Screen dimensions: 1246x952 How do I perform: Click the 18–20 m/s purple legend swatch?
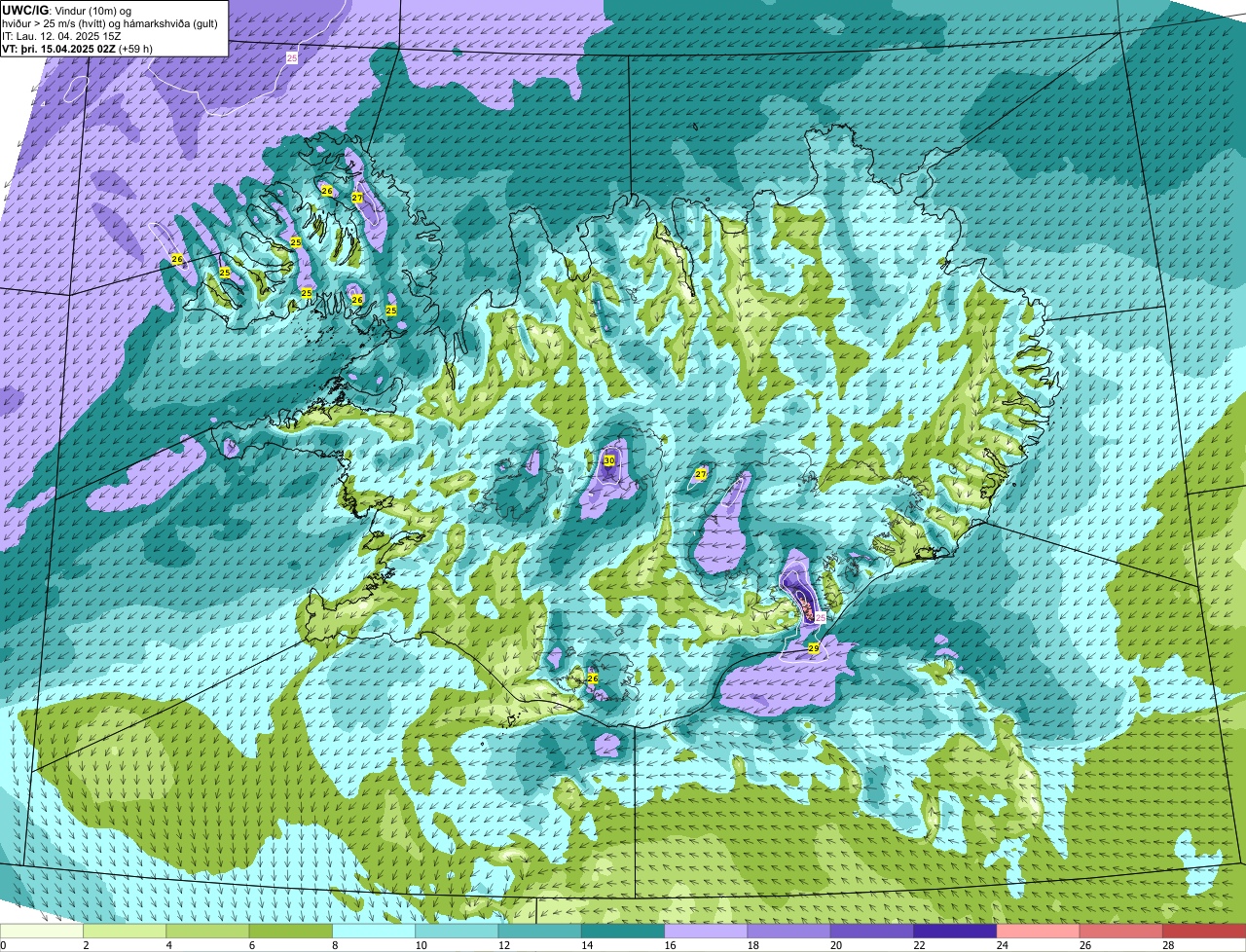click(x=788, y=931)
